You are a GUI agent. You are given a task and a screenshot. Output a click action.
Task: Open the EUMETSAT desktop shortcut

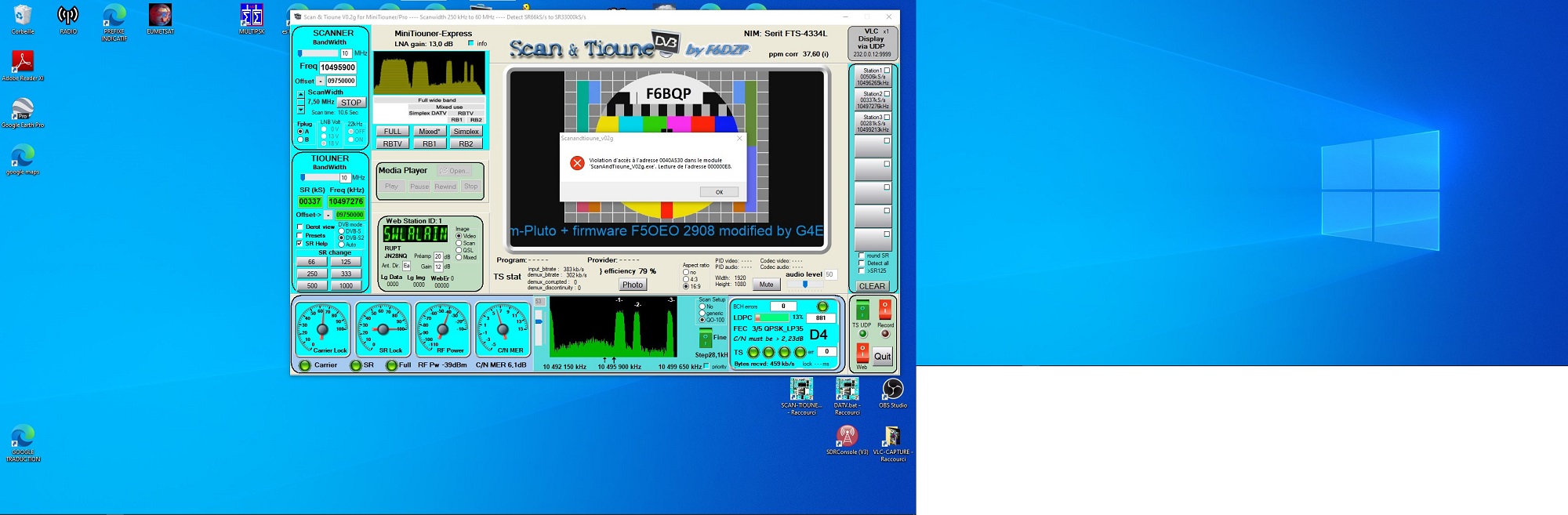160,20
